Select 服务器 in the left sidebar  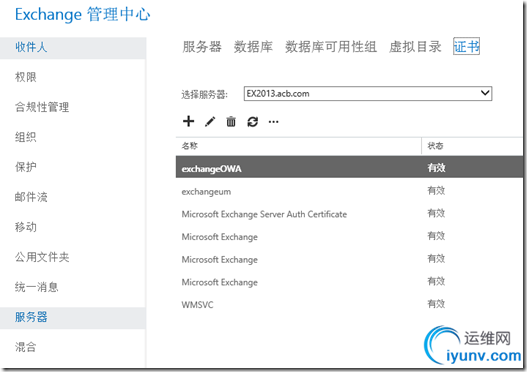tap(73, 317)
